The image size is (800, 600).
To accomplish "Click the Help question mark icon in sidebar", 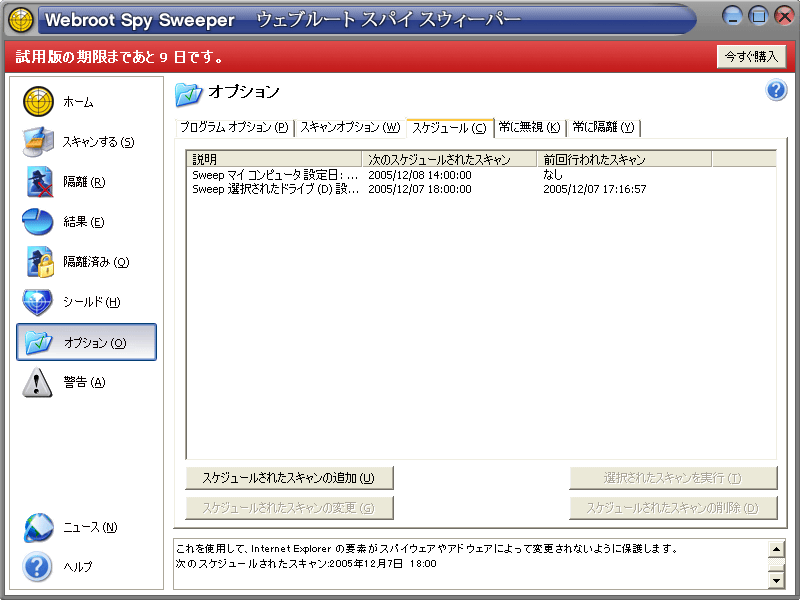I will pyautogui.click(x=37, y=566).
